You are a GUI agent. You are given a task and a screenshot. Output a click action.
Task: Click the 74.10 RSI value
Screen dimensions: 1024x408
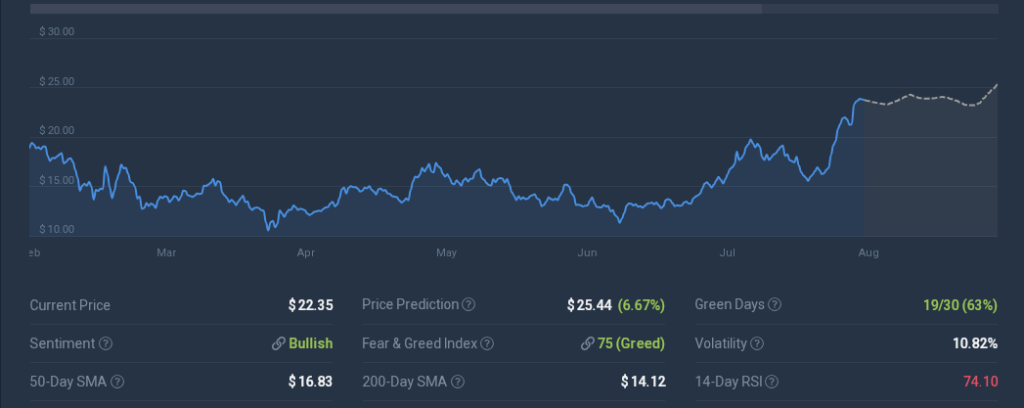[x=978, y=381]
